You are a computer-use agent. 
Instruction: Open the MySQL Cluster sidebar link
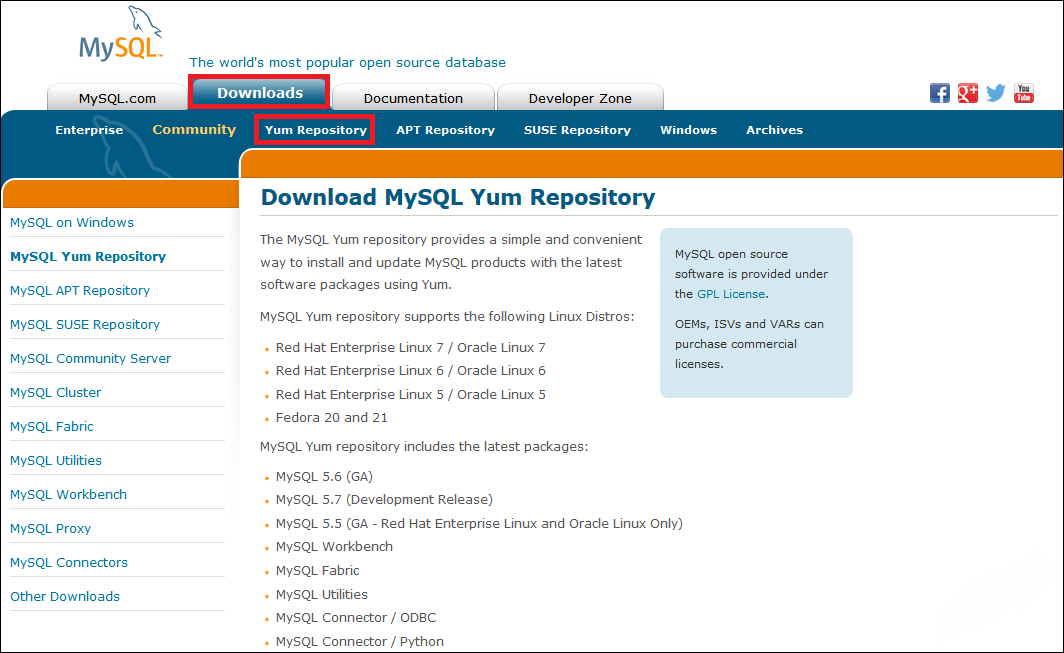click(56, 392)
